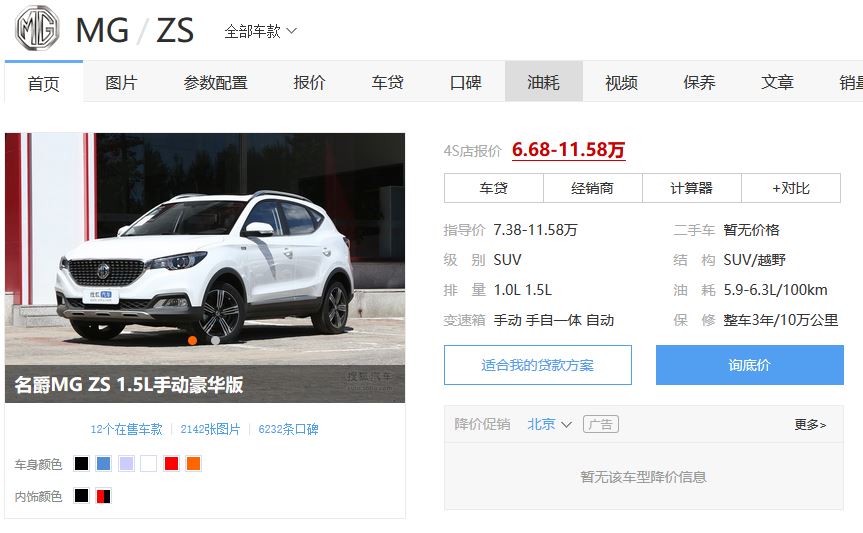View the 口碑 tab

click(x=466, y=83)
